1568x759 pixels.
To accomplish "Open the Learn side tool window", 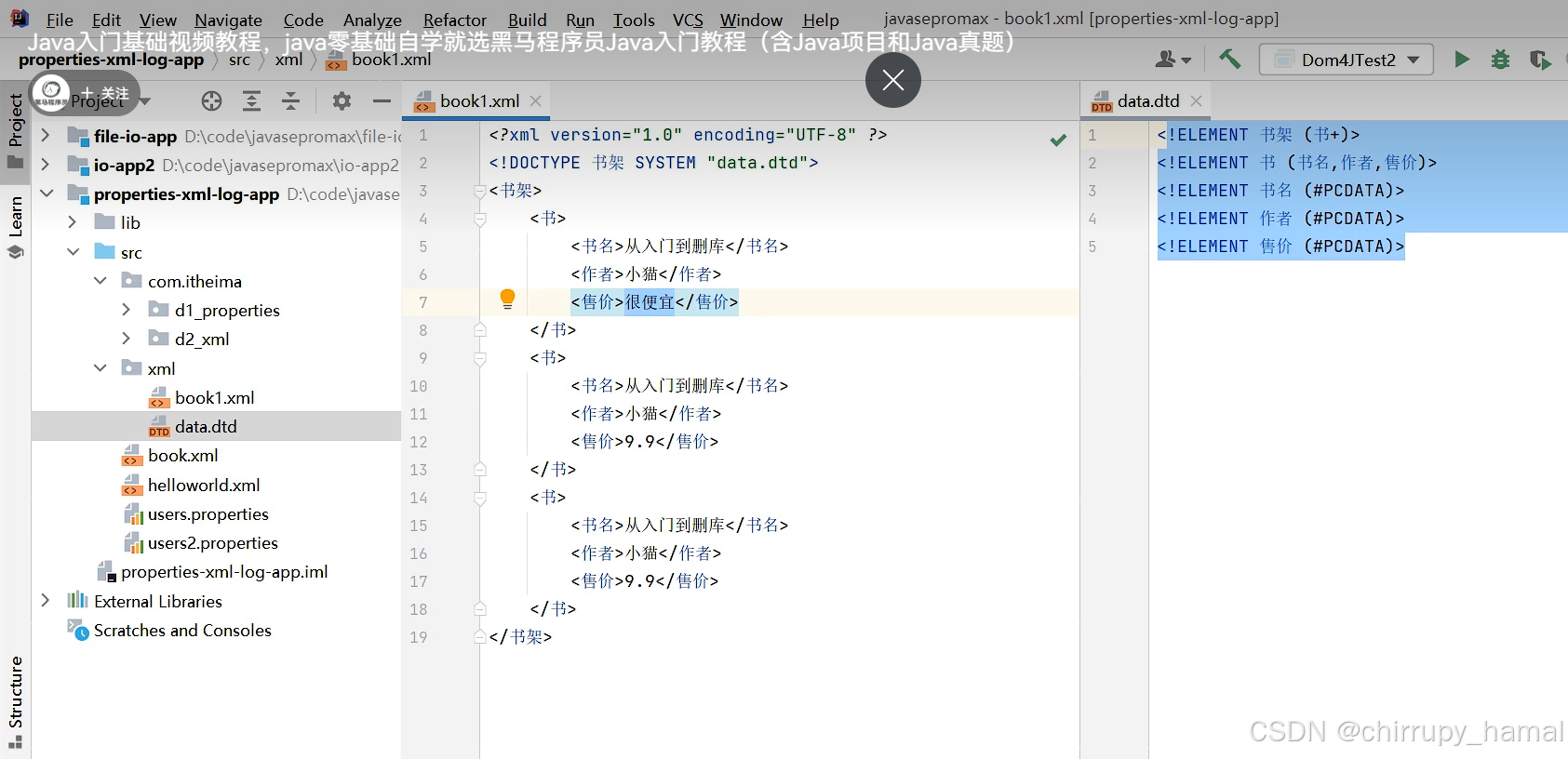I will 16,227.
